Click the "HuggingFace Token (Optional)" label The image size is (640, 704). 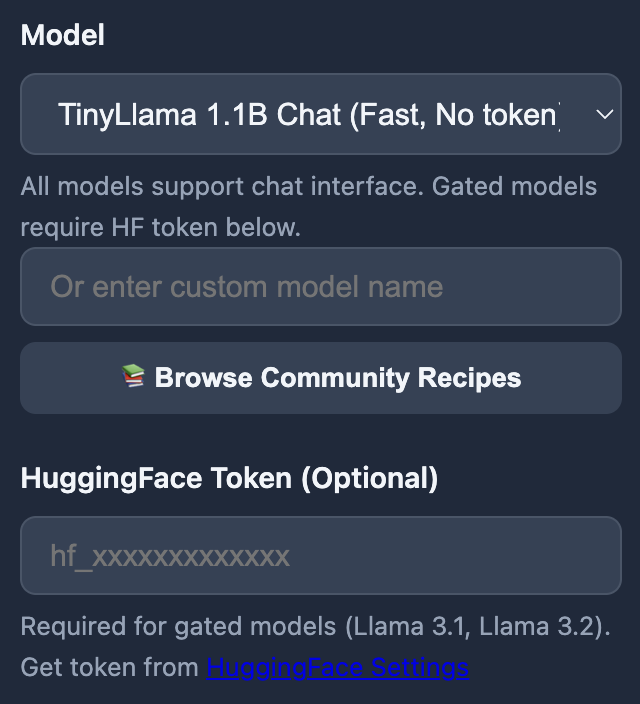(x=229, y=478)
